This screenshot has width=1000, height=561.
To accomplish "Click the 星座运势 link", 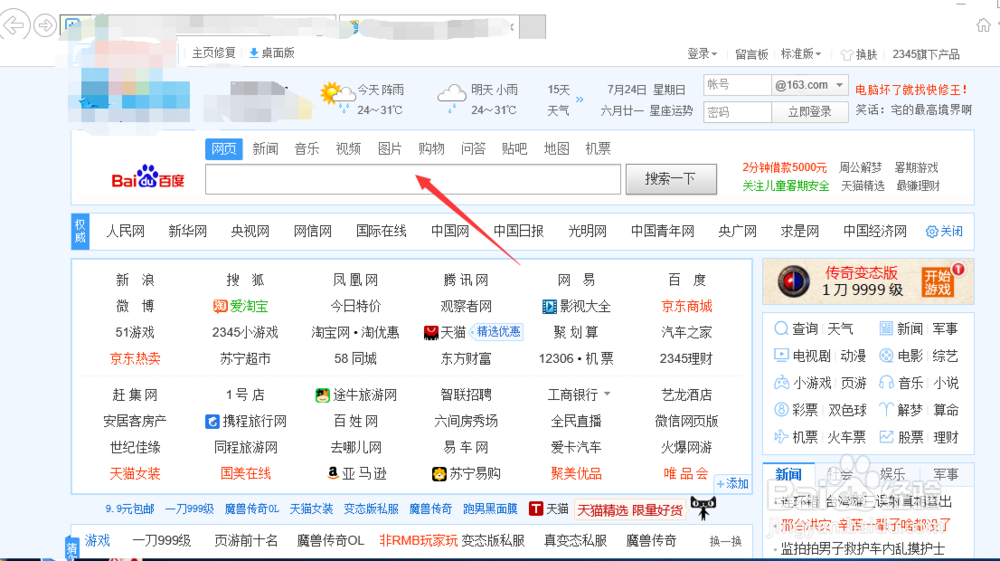I will click(x=671, y=110).
